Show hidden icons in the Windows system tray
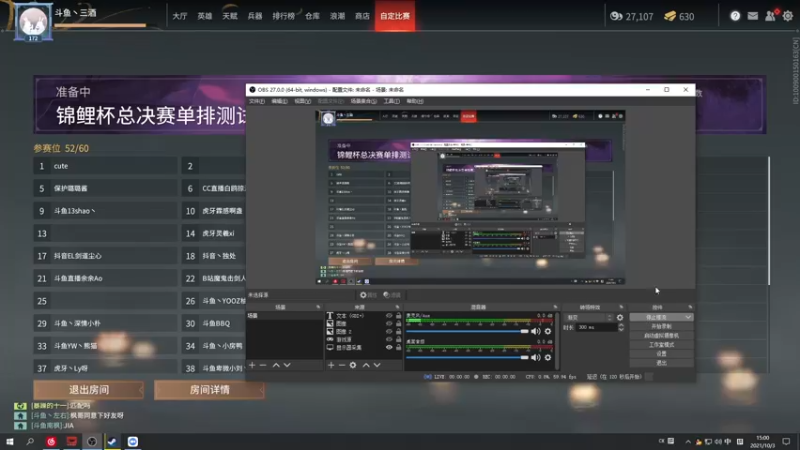Image resolution: width=800 pixels, height=450 pixels. [x=688, y=441]
